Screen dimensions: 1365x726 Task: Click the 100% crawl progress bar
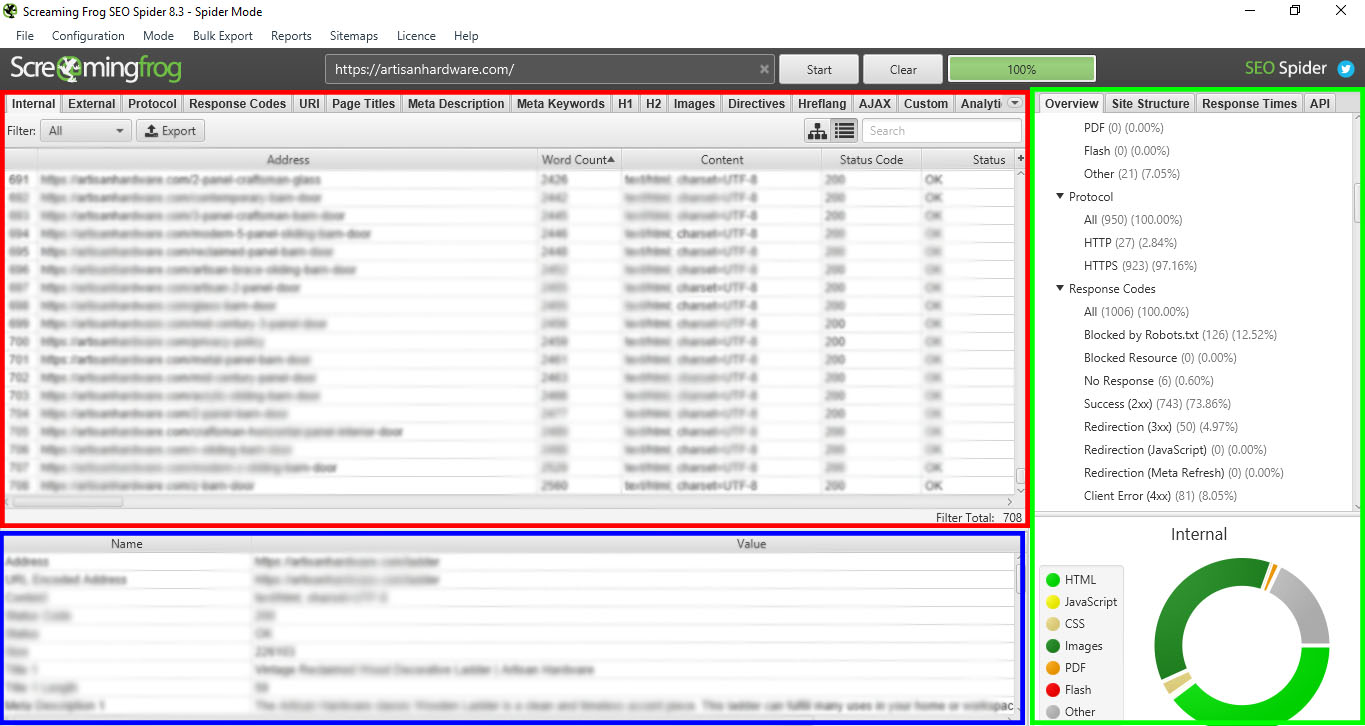1021,70
